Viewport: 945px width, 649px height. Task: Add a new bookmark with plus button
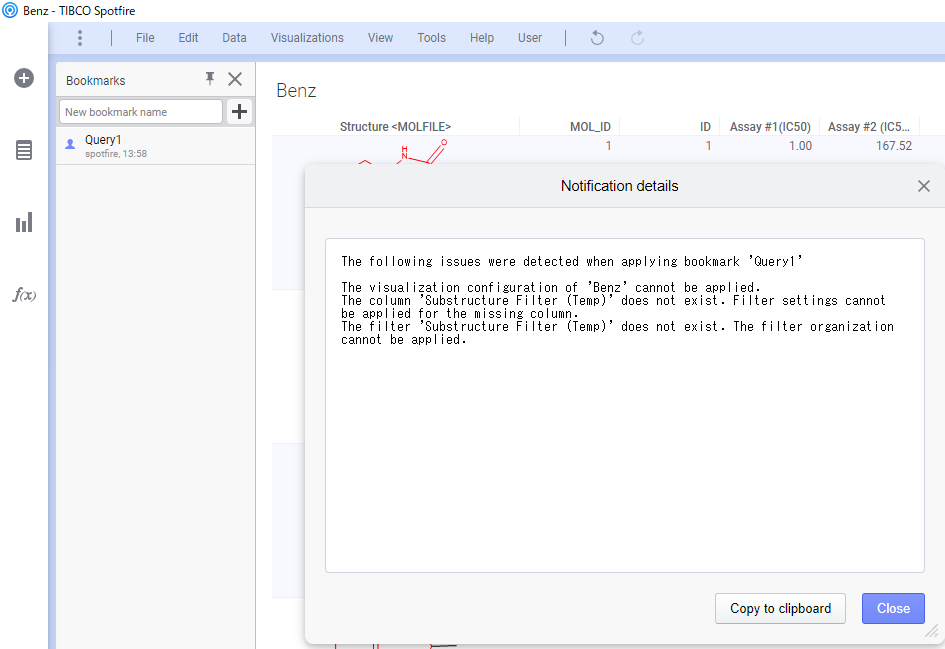[x=239, y=111]
